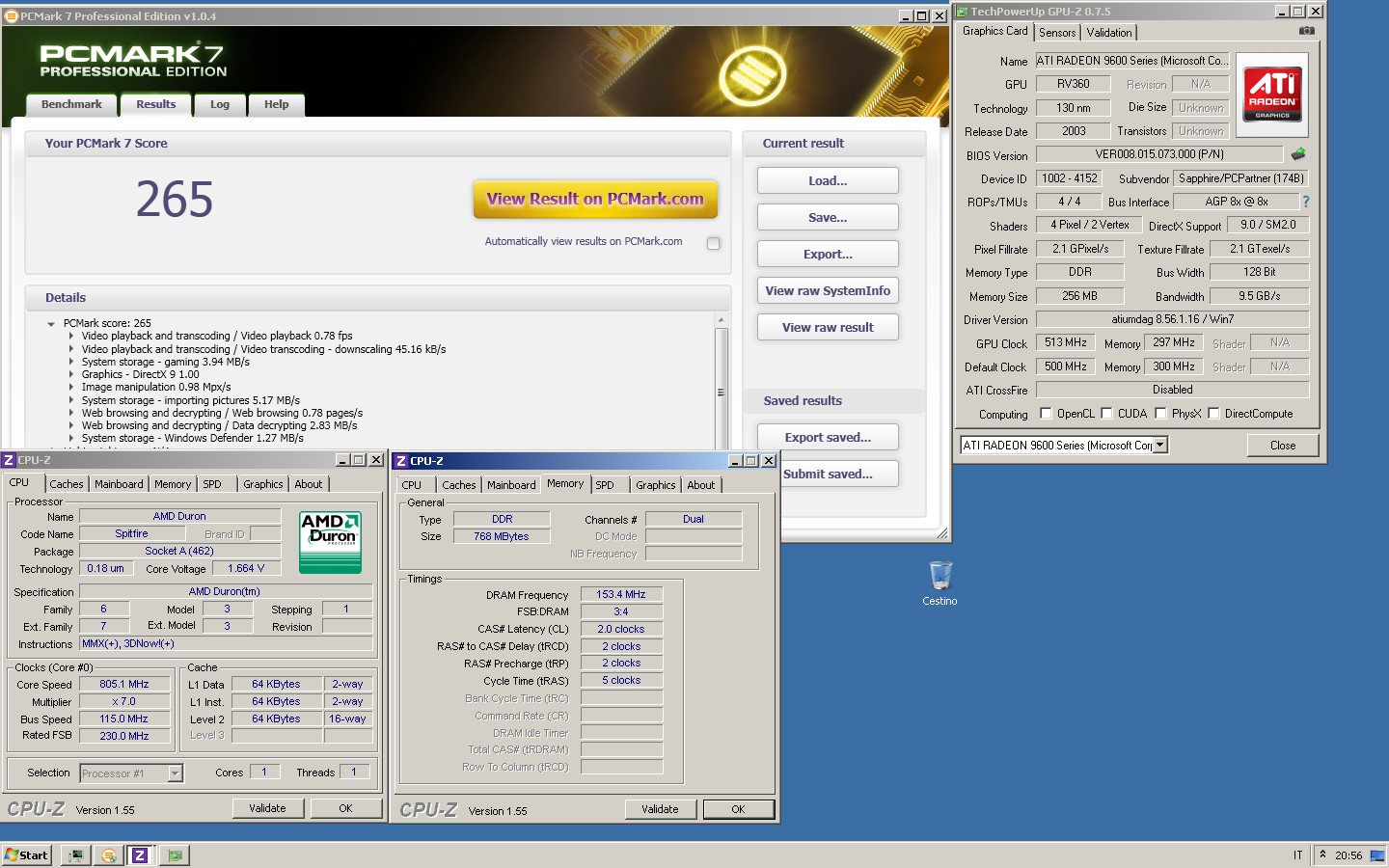Click the GPU-Z BIOS save chip icon
Image resolution: width=1389 pixels, height=868 pixels.
tap(1298, 154)
